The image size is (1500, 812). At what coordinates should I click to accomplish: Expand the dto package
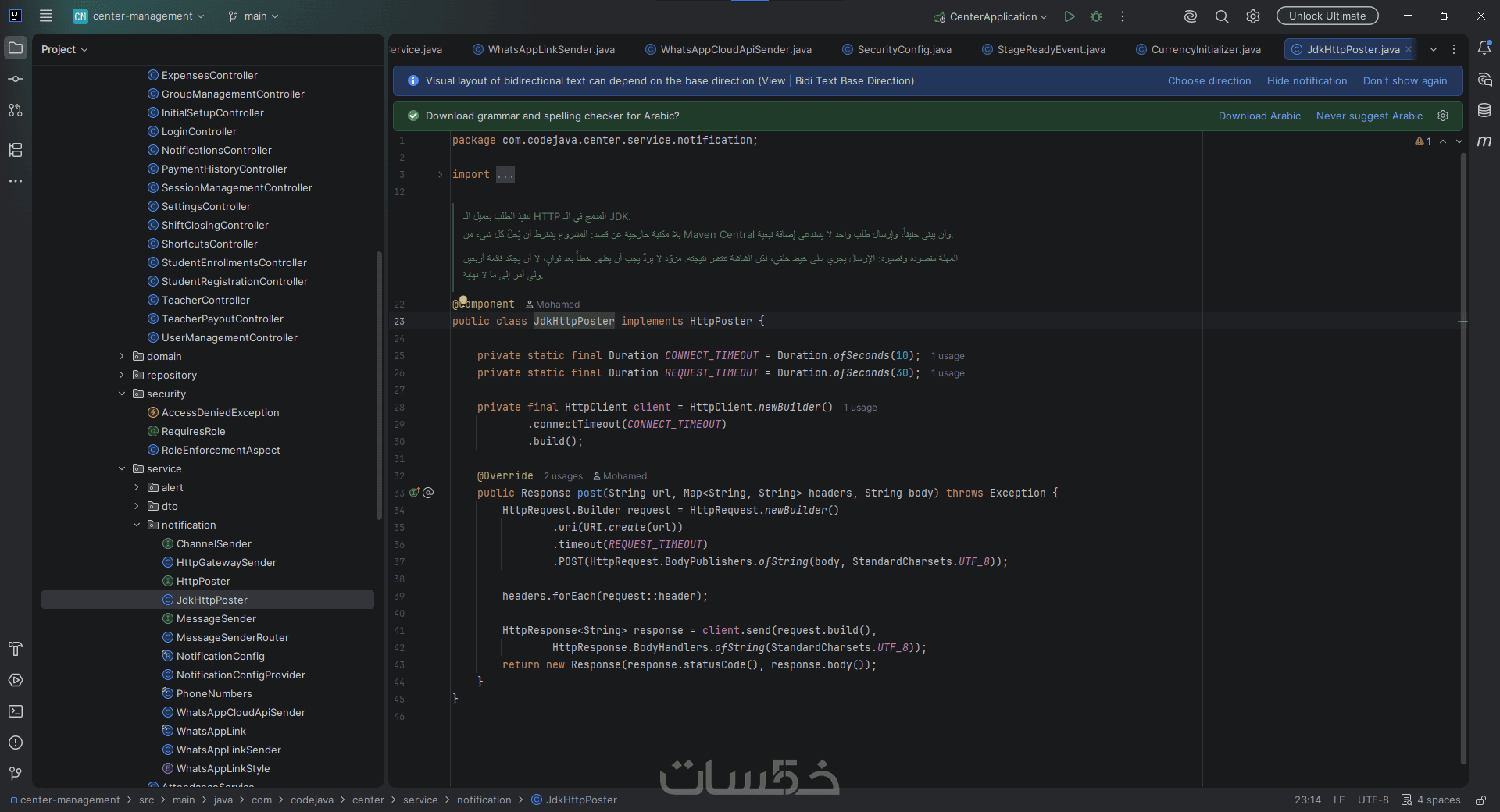(x=137, y=506)
